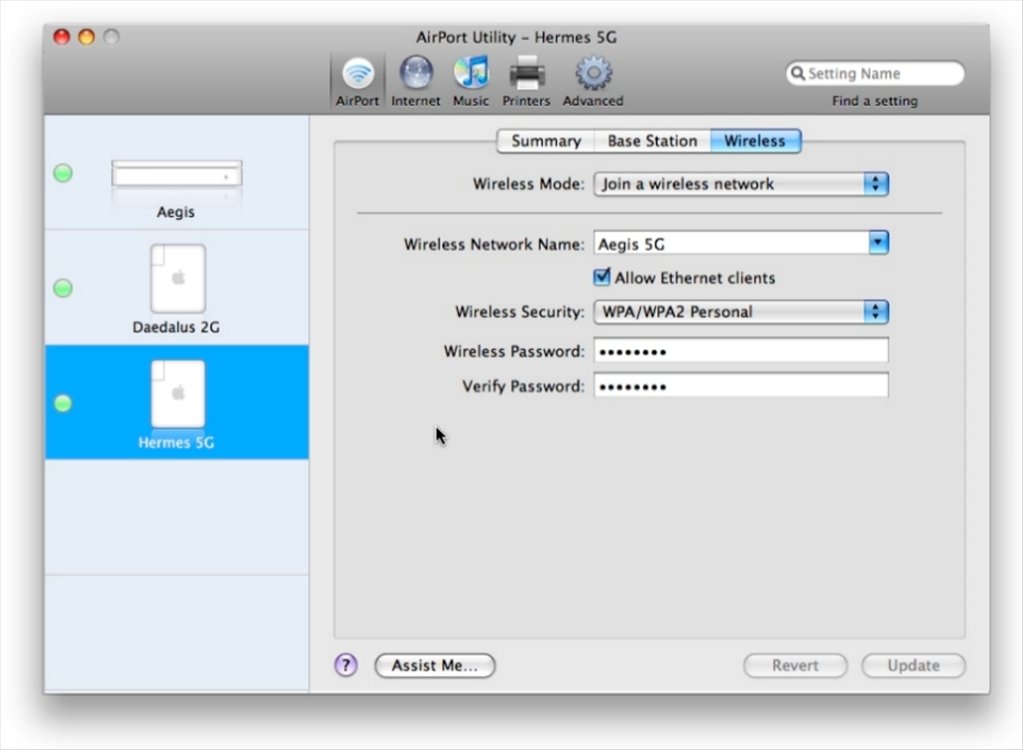Click the Daedalus 2G device label

[x=176, y=327]
